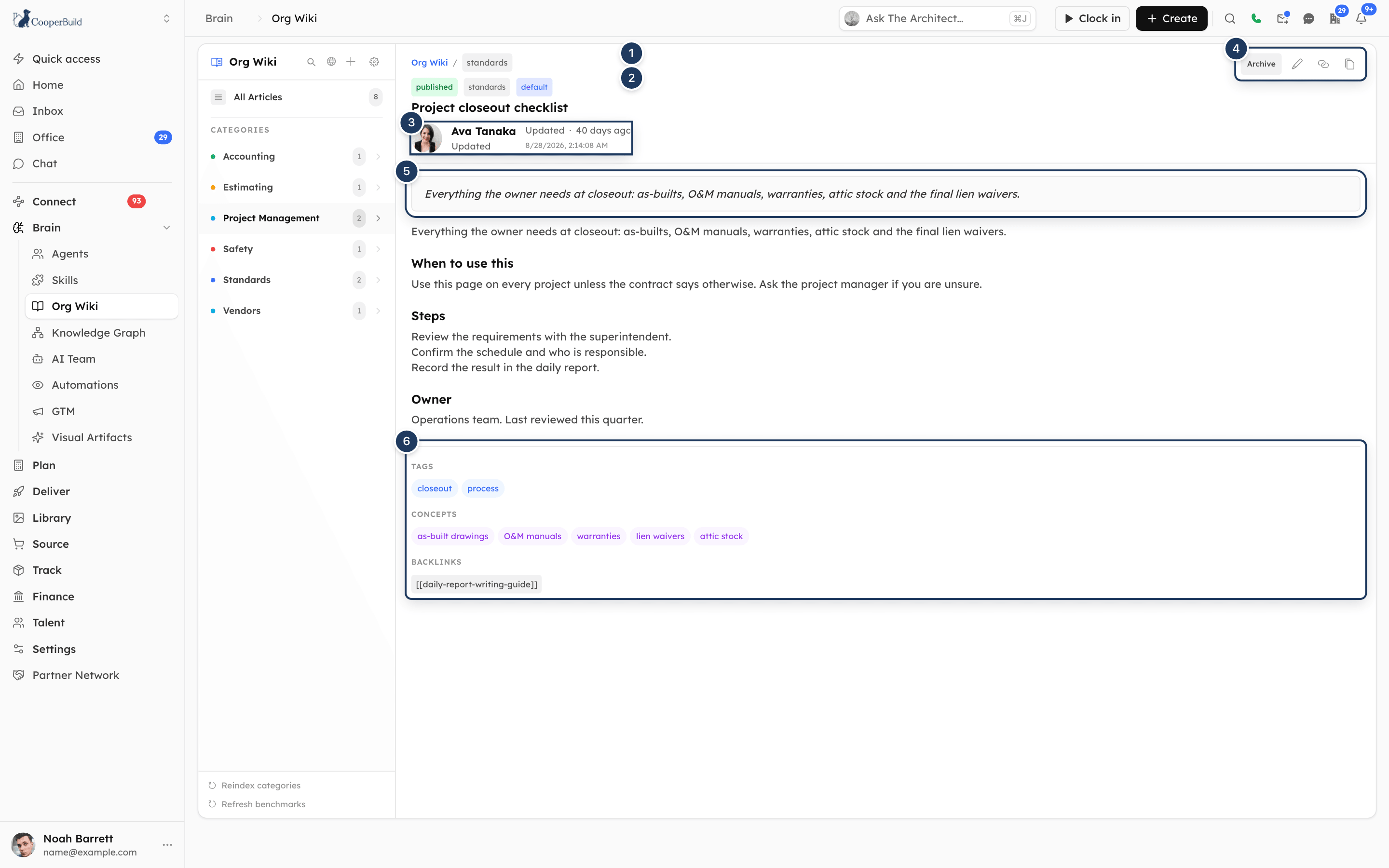1389x868 pixels.
Task: Edit article with pencil icon
Action: [x=1297, y=64]
